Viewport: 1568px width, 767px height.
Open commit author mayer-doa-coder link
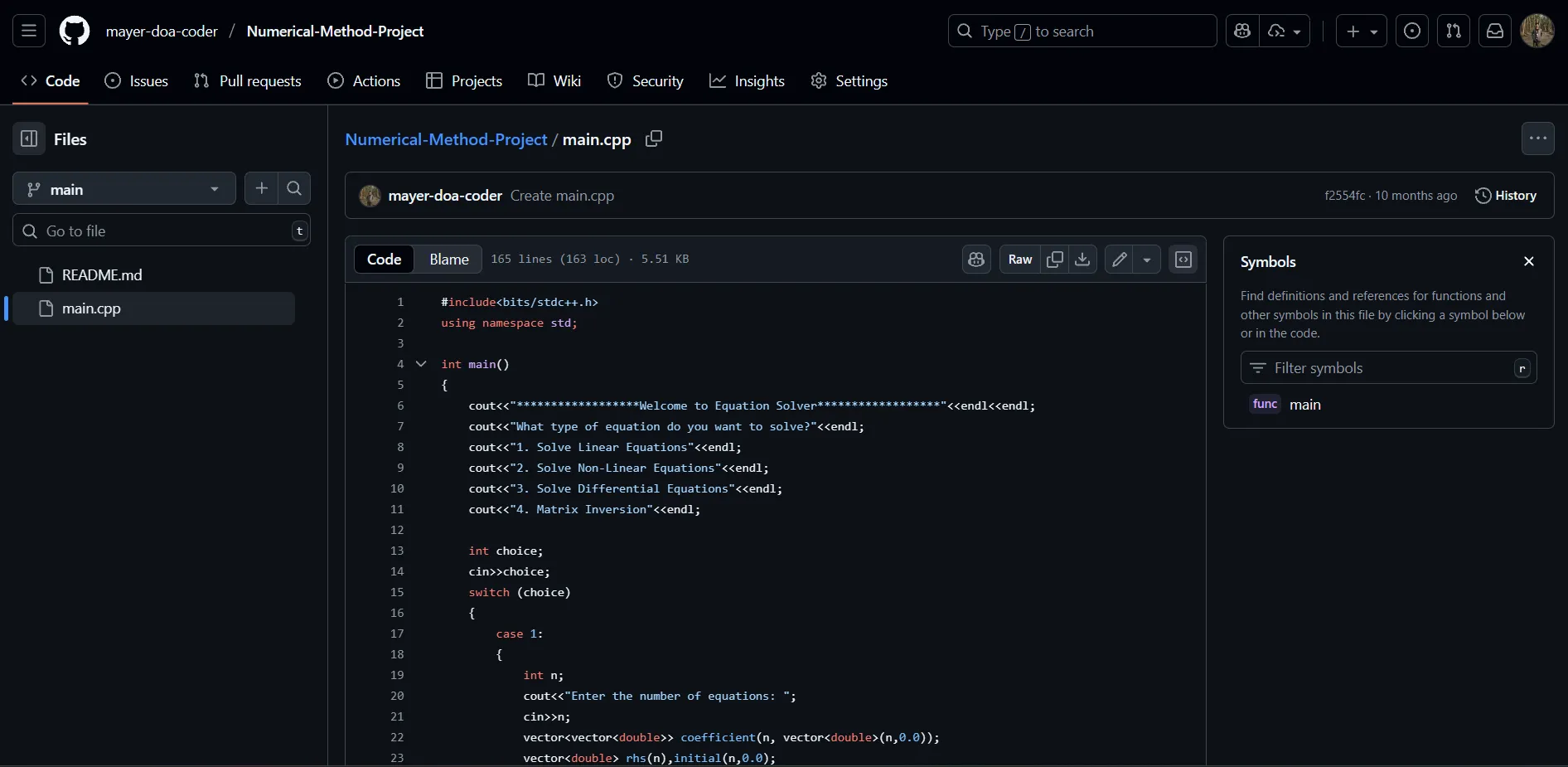pos(445,196)
